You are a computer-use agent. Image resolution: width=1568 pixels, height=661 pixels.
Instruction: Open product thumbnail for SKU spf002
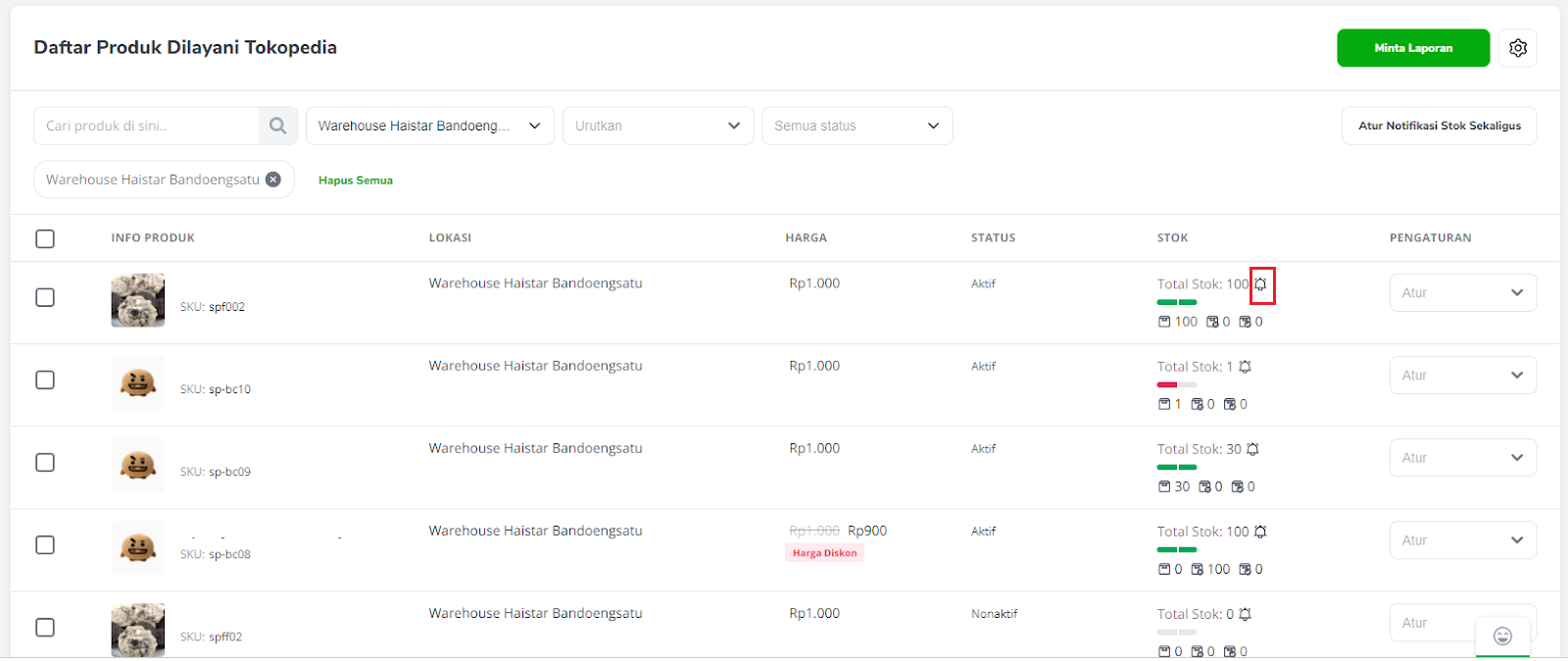[138, 300]
